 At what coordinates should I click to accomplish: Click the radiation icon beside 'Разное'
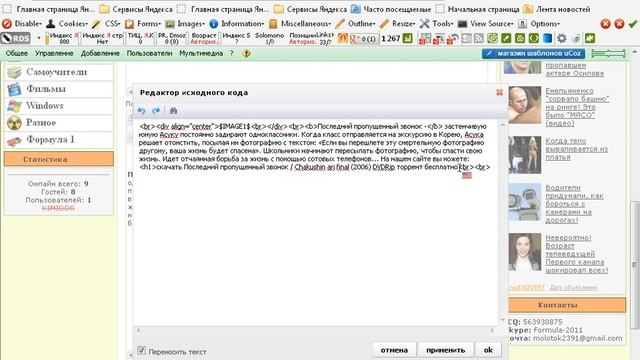click(x=14, y=123)
